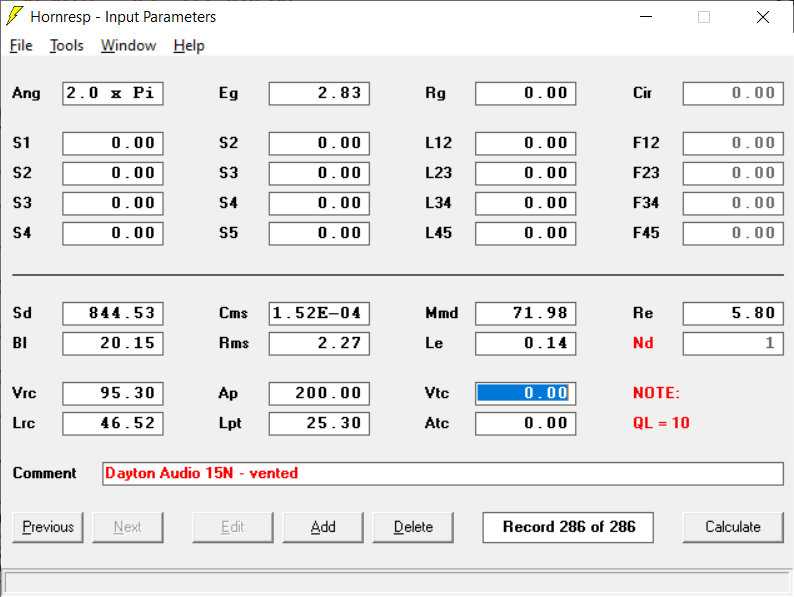Click the L34 input field

point(526,203)
